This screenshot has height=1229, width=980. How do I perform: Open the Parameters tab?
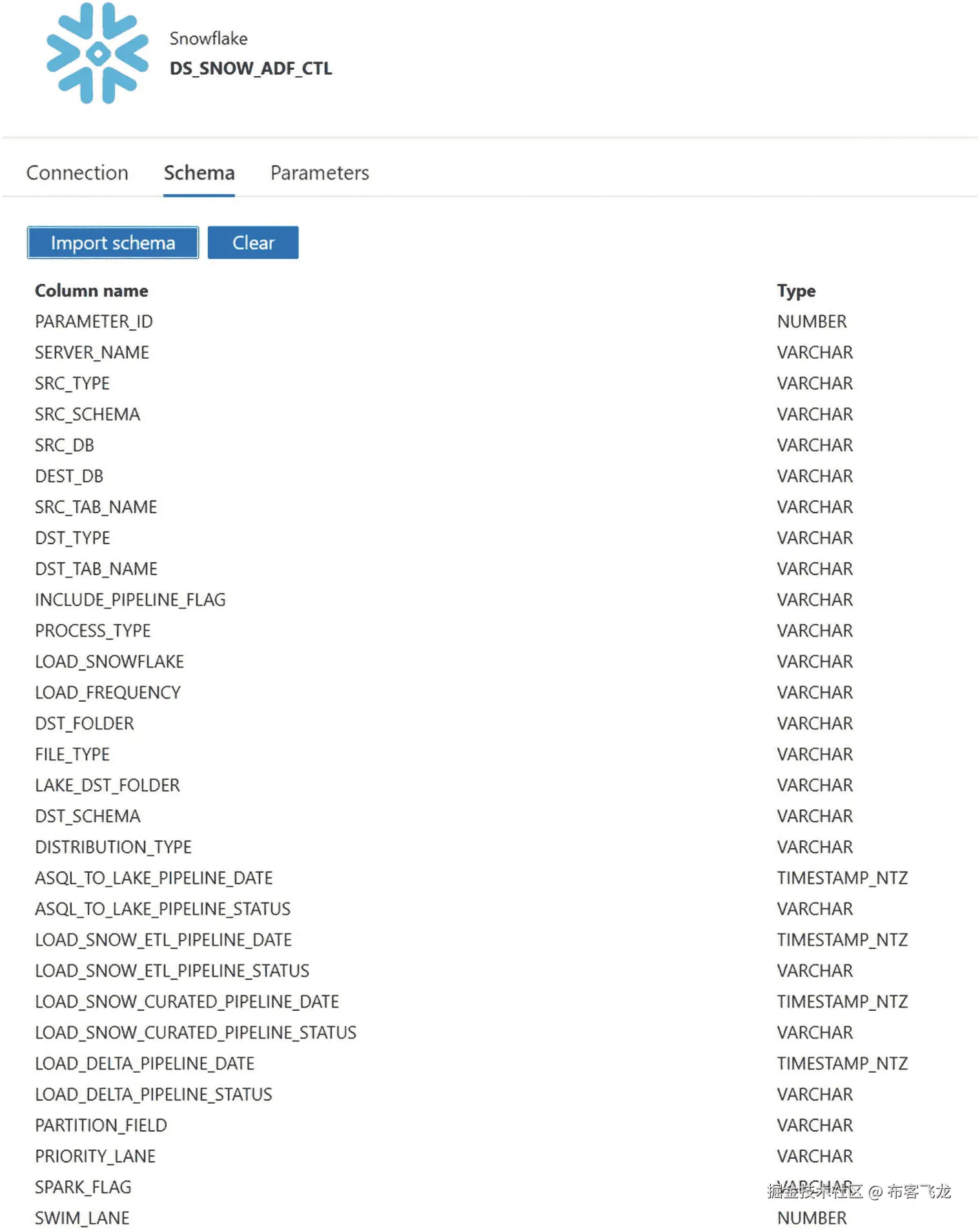click(320, 173)
